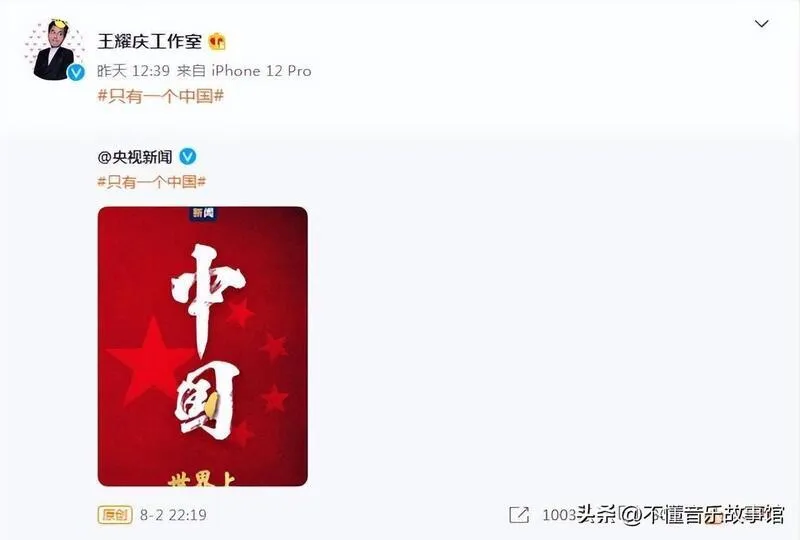
Task: Click the verified badge next to 央视新闻
Action: (188, 156)
